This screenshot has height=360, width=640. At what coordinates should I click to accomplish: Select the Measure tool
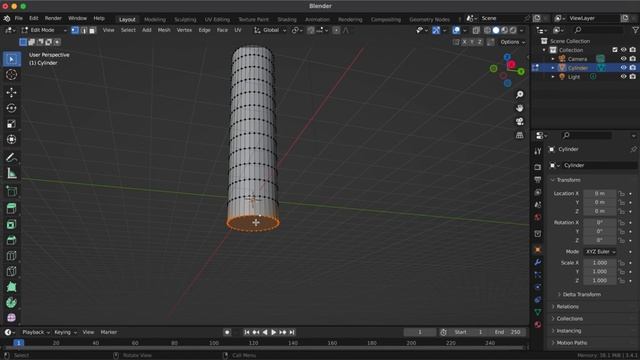11,173
